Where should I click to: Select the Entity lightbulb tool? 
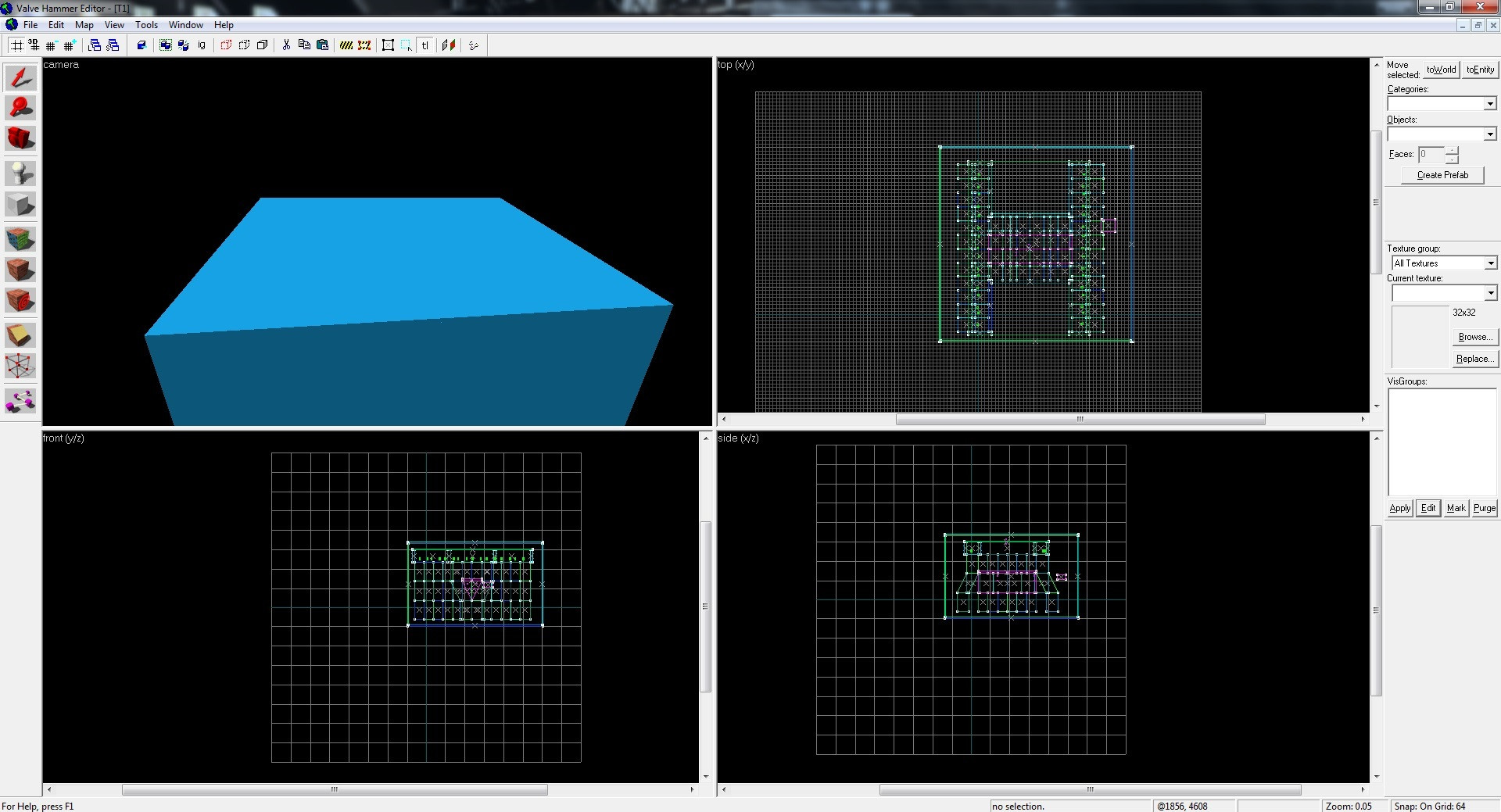tap(20, 173)
